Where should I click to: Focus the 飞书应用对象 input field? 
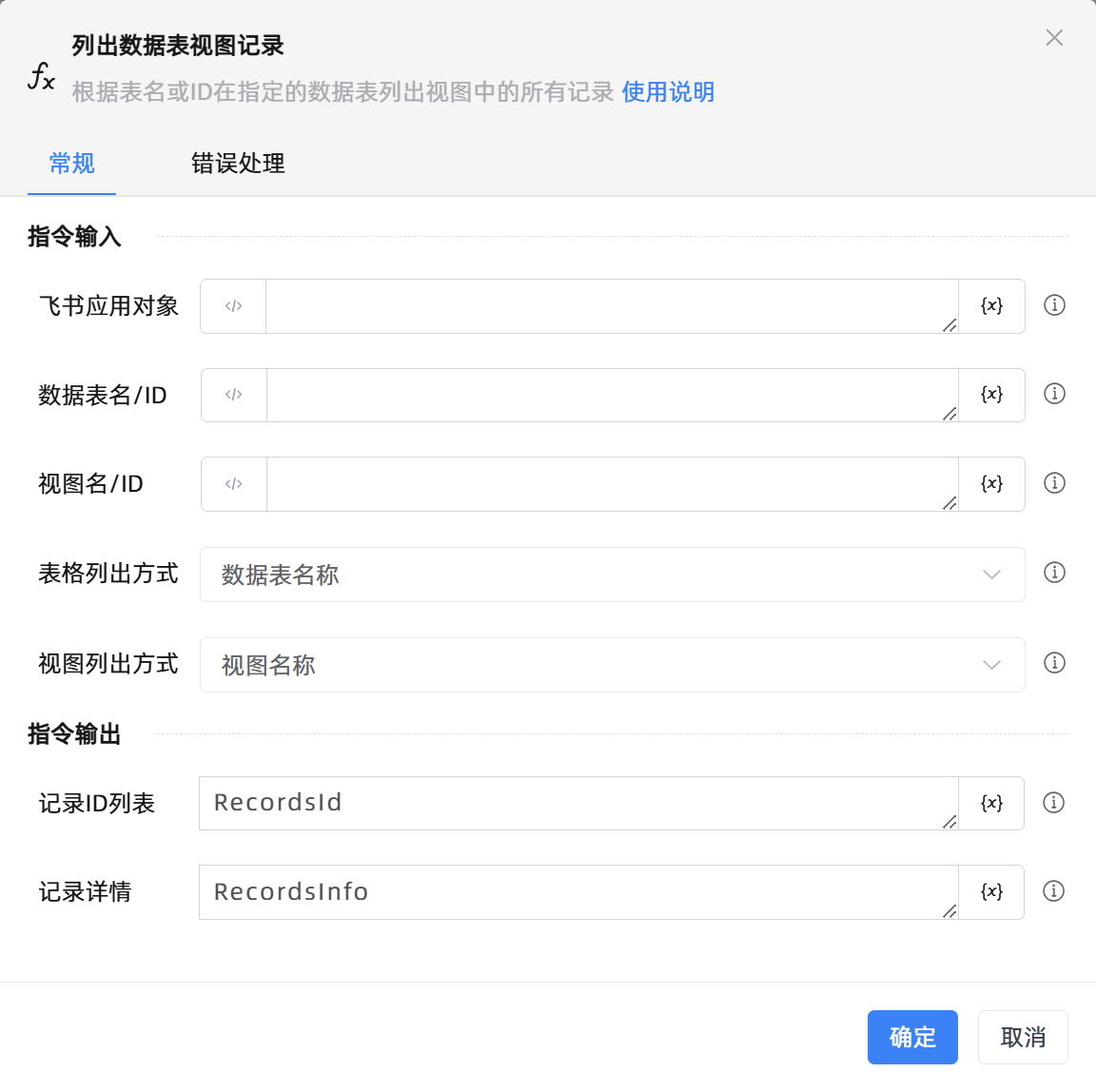[612, 306]
